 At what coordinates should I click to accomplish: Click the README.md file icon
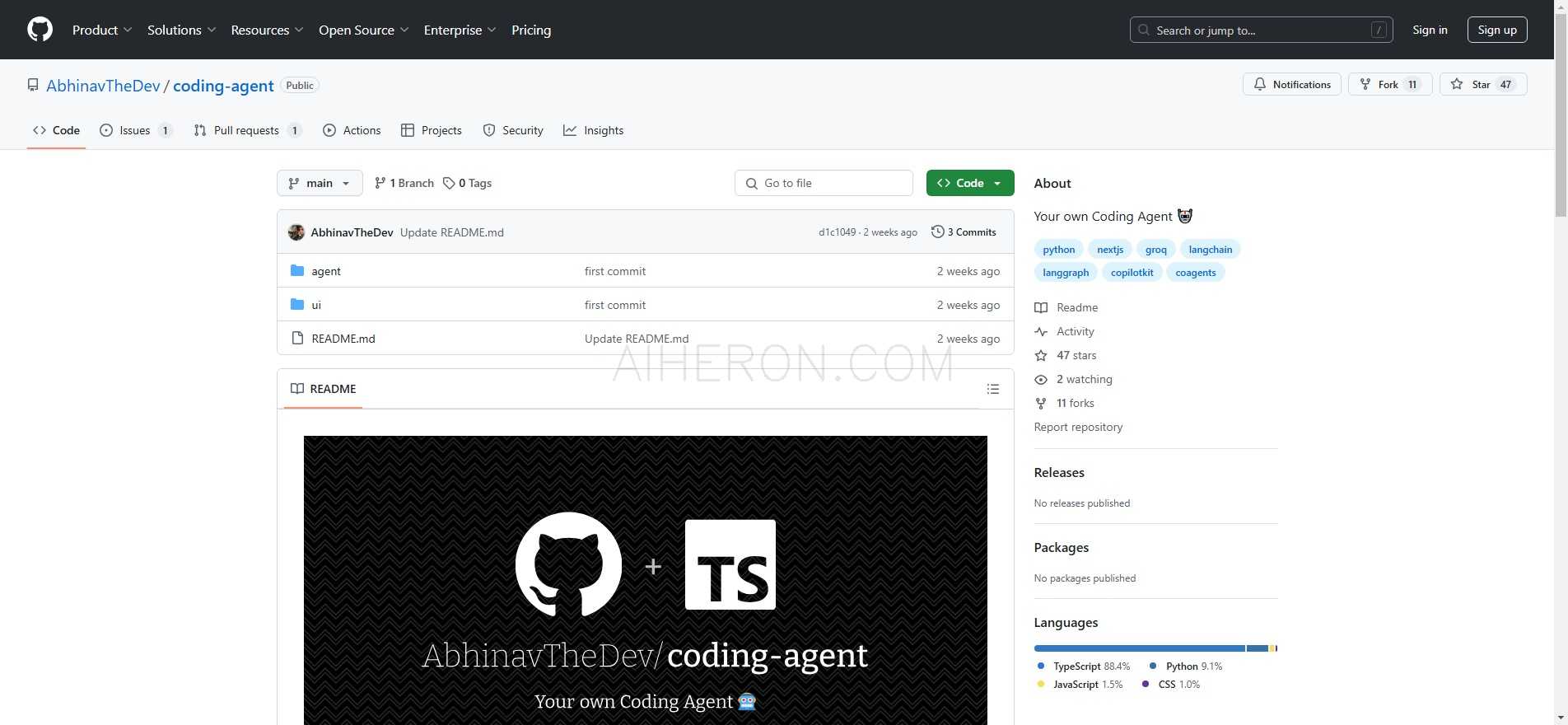click(x=297, y=338)
